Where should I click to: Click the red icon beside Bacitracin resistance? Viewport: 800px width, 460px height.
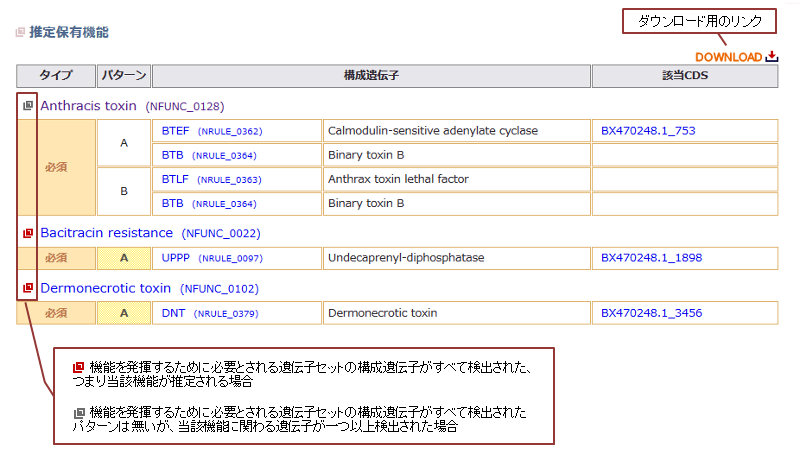click(28, 233)
